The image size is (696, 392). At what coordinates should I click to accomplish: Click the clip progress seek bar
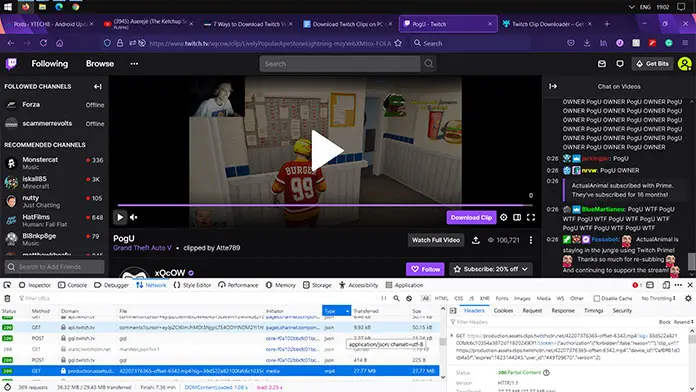point(325,205)
